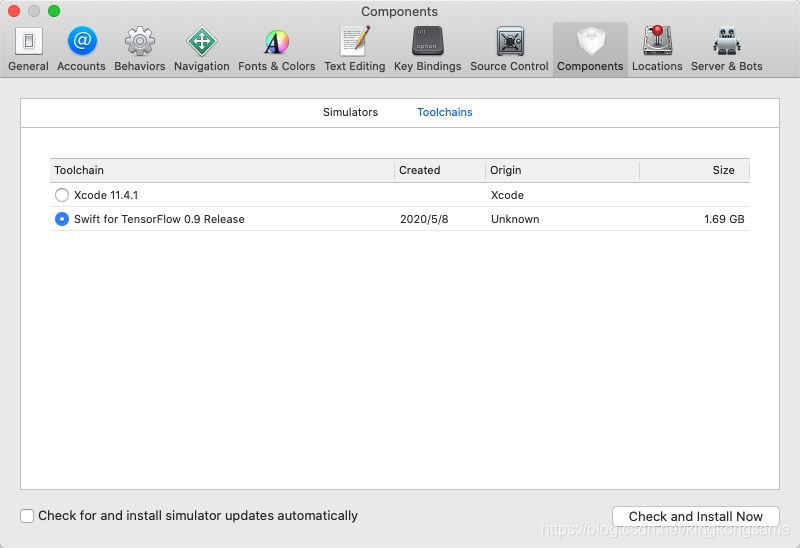Open the General preferences pane
The height and width of the screenshot is (548, 800).
[x=29, y=49]
